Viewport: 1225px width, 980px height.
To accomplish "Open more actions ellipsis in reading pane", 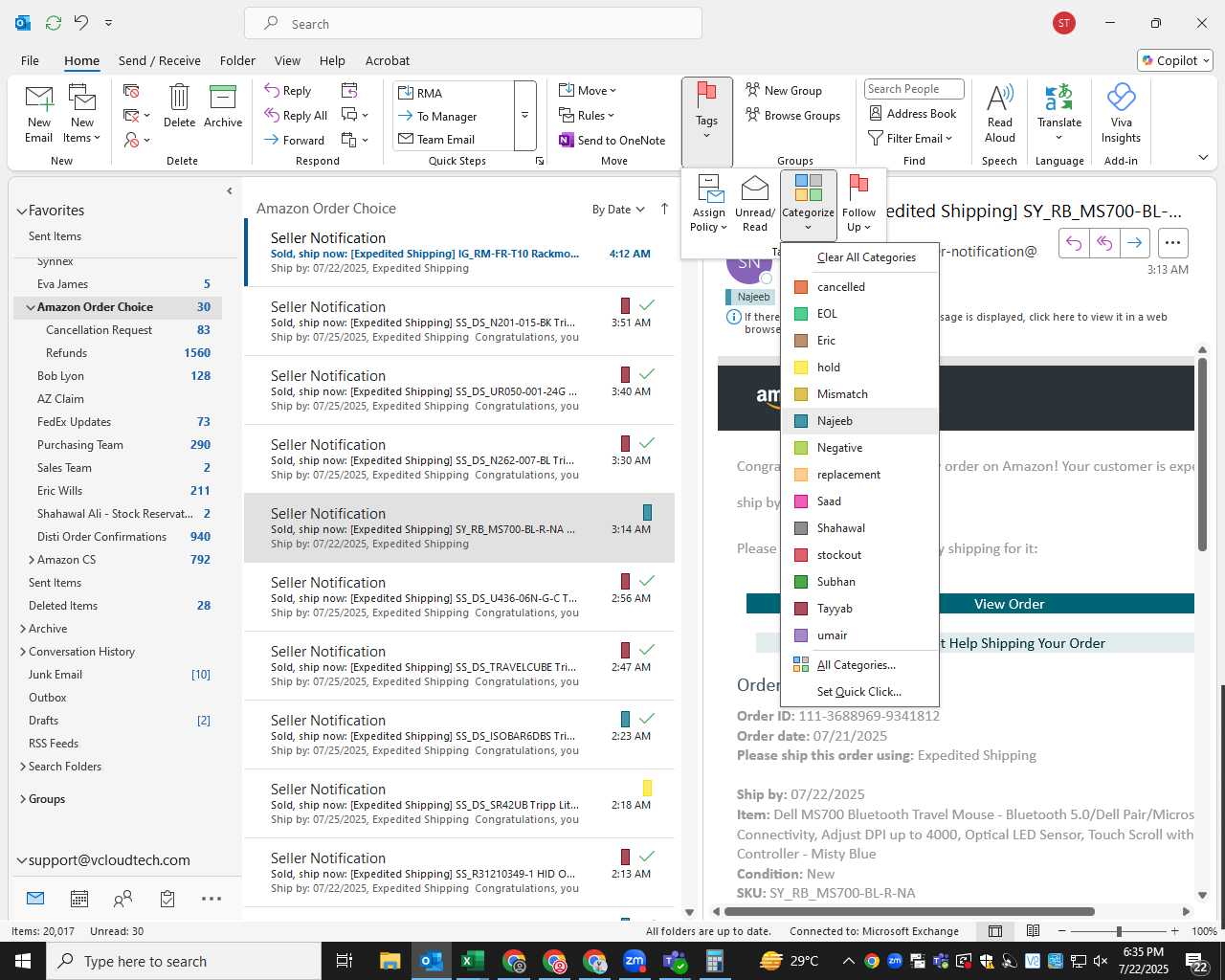I will point(1173,243).
